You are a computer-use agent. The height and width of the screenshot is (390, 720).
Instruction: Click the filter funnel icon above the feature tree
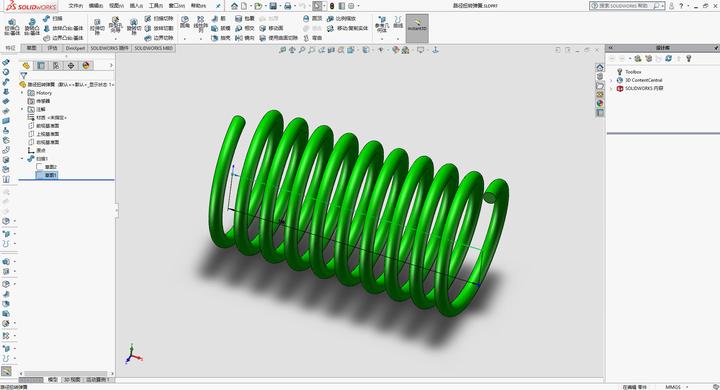23,75
